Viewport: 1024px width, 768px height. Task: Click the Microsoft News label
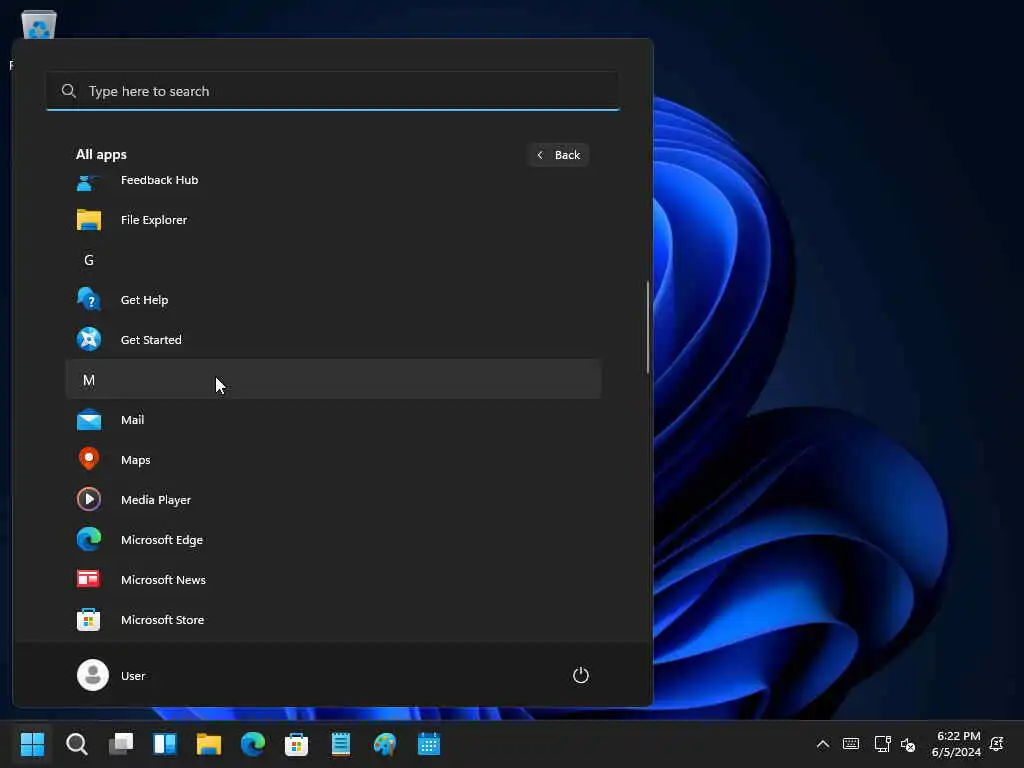coord(163,580)
